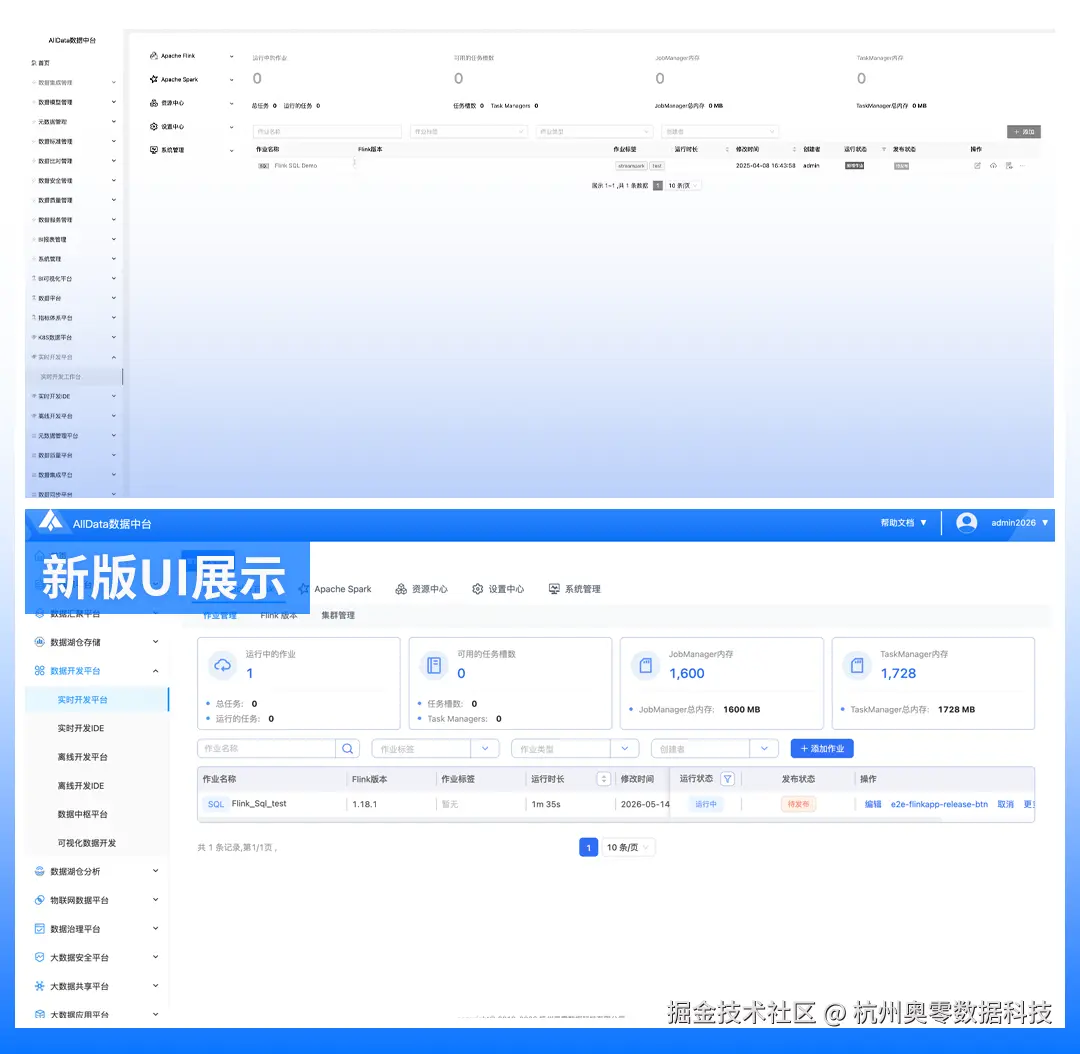
Task: Click the 数据湖仓分析 sidebar icon
Action: click(39, 871)
